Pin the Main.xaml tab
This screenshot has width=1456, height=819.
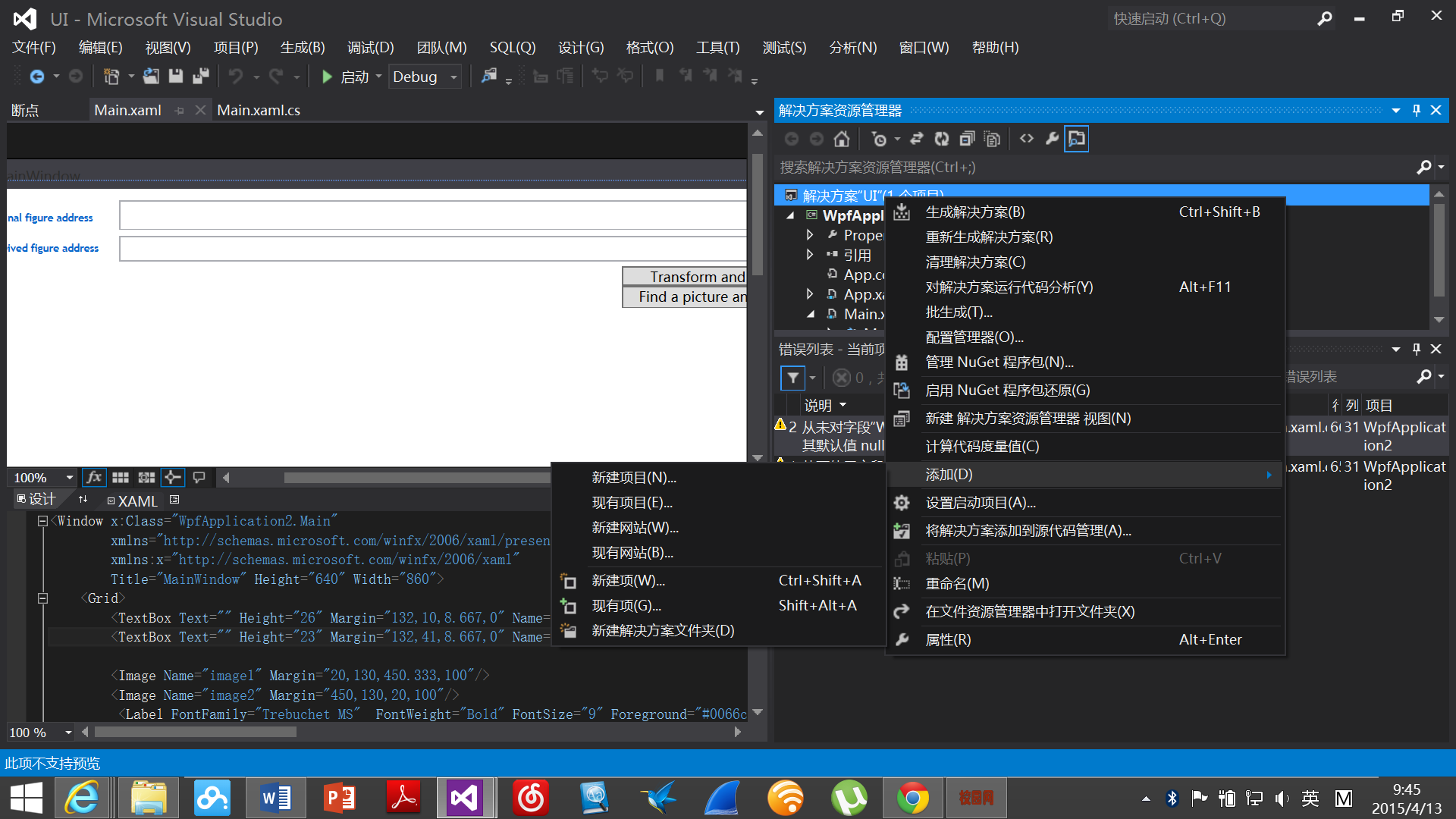tap(180, 111)
